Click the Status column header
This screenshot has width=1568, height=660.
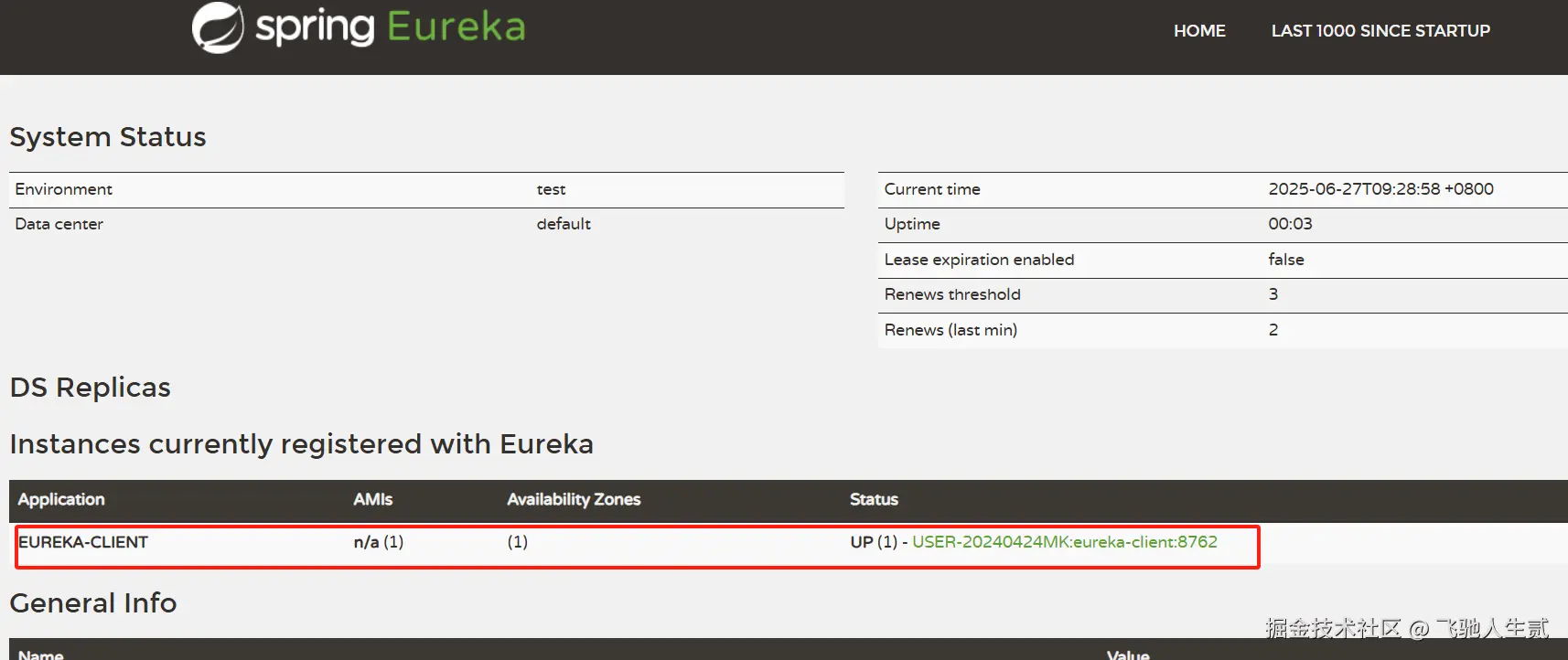tap(874, 499)
